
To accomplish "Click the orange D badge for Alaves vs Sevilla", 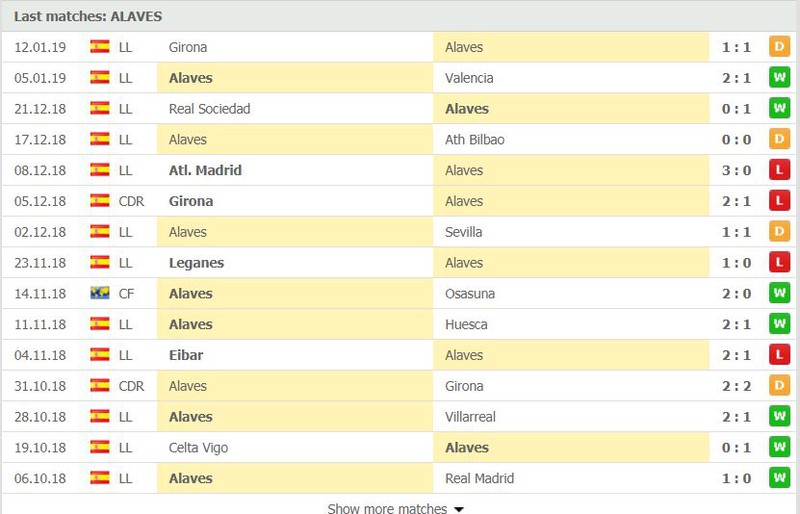I will click(779, 232).
